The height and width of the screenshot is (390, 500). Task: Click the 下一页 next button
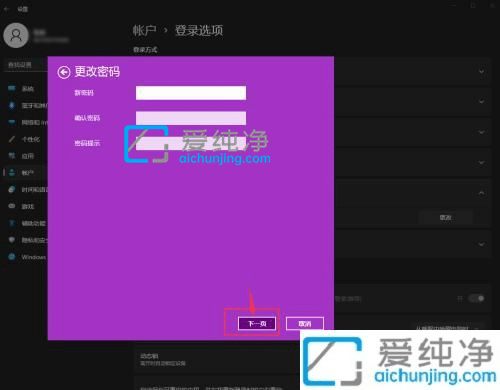(257, 323)
